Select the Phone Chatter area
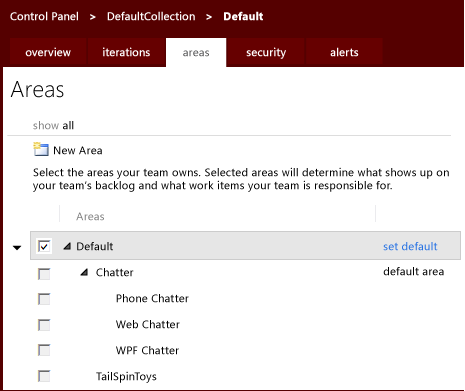465x391 pixels. click(152, 298)
